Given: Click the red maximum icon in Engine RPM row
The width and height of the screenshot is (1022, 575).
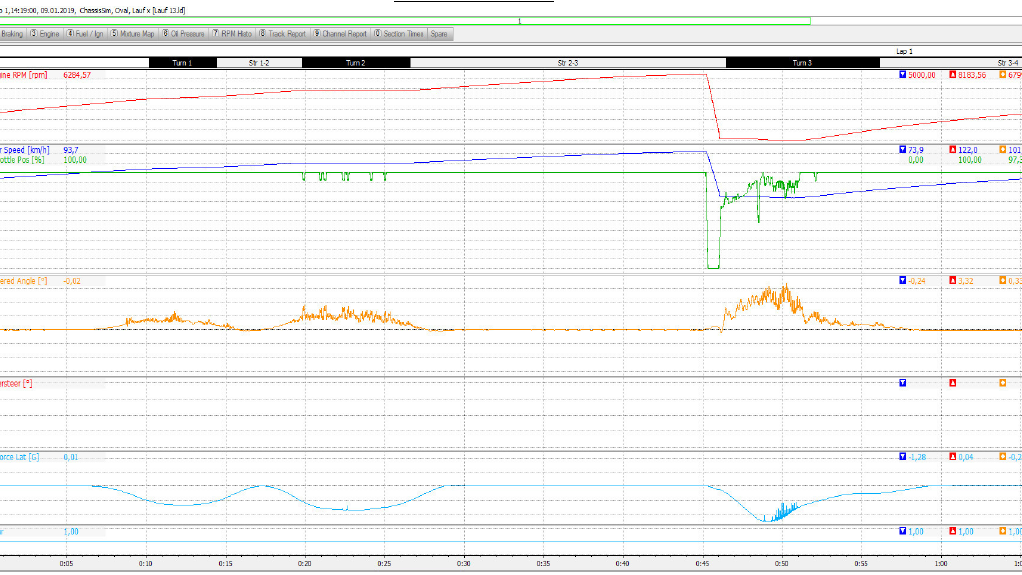Looking at the screenshot, I should pyautogui.click(x=953, y=75).
